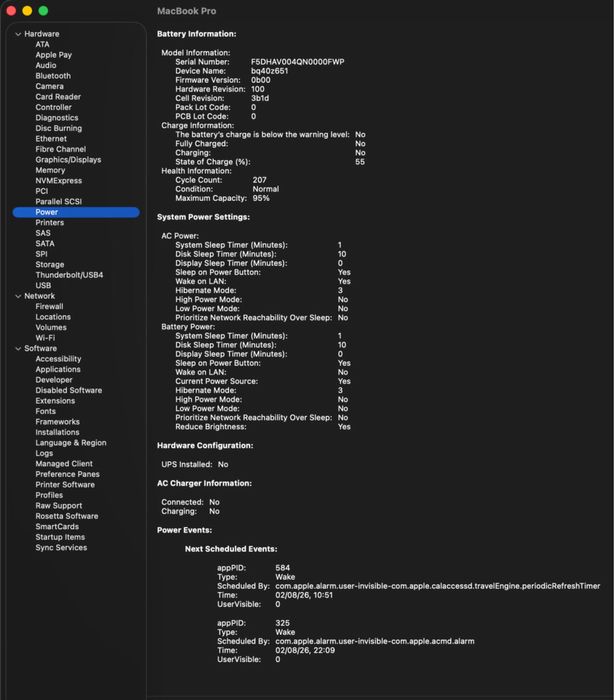Viewport: 614px width, 700px height.
Task: Open Accessibility under Software
Action: tap(58, 359)
